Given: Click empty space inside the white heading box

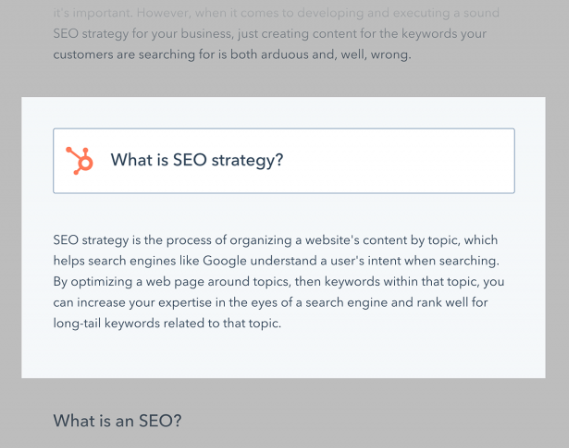Looking at the screenshot, I should [399, 161].
